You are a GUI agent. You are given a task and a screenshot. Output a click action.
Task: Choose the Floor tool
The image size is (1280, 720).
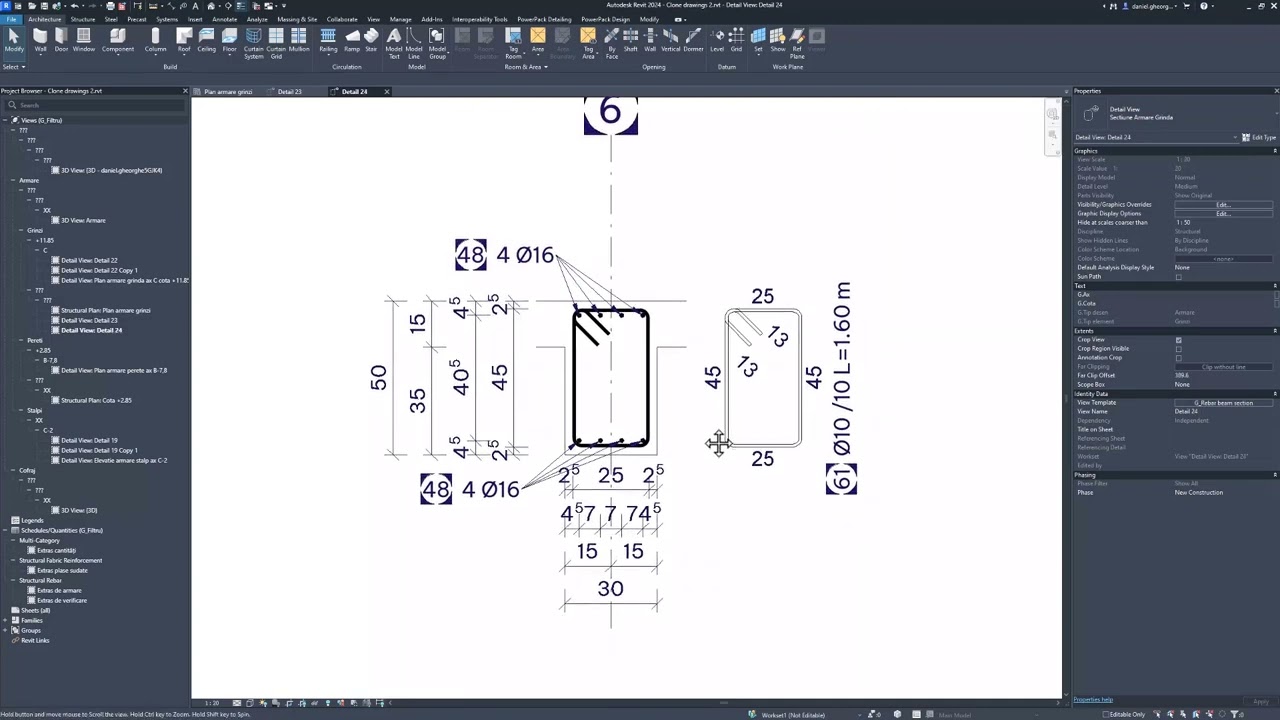coord(230,40)
